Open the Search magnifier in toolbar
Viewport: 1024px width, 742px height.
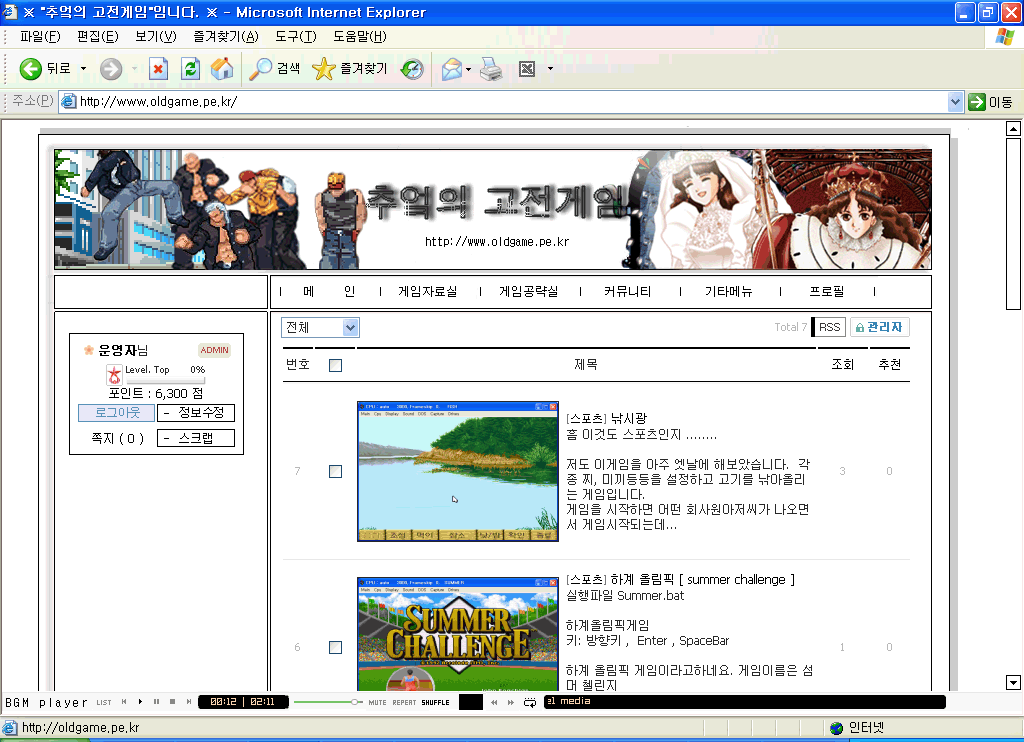[275, 69]
